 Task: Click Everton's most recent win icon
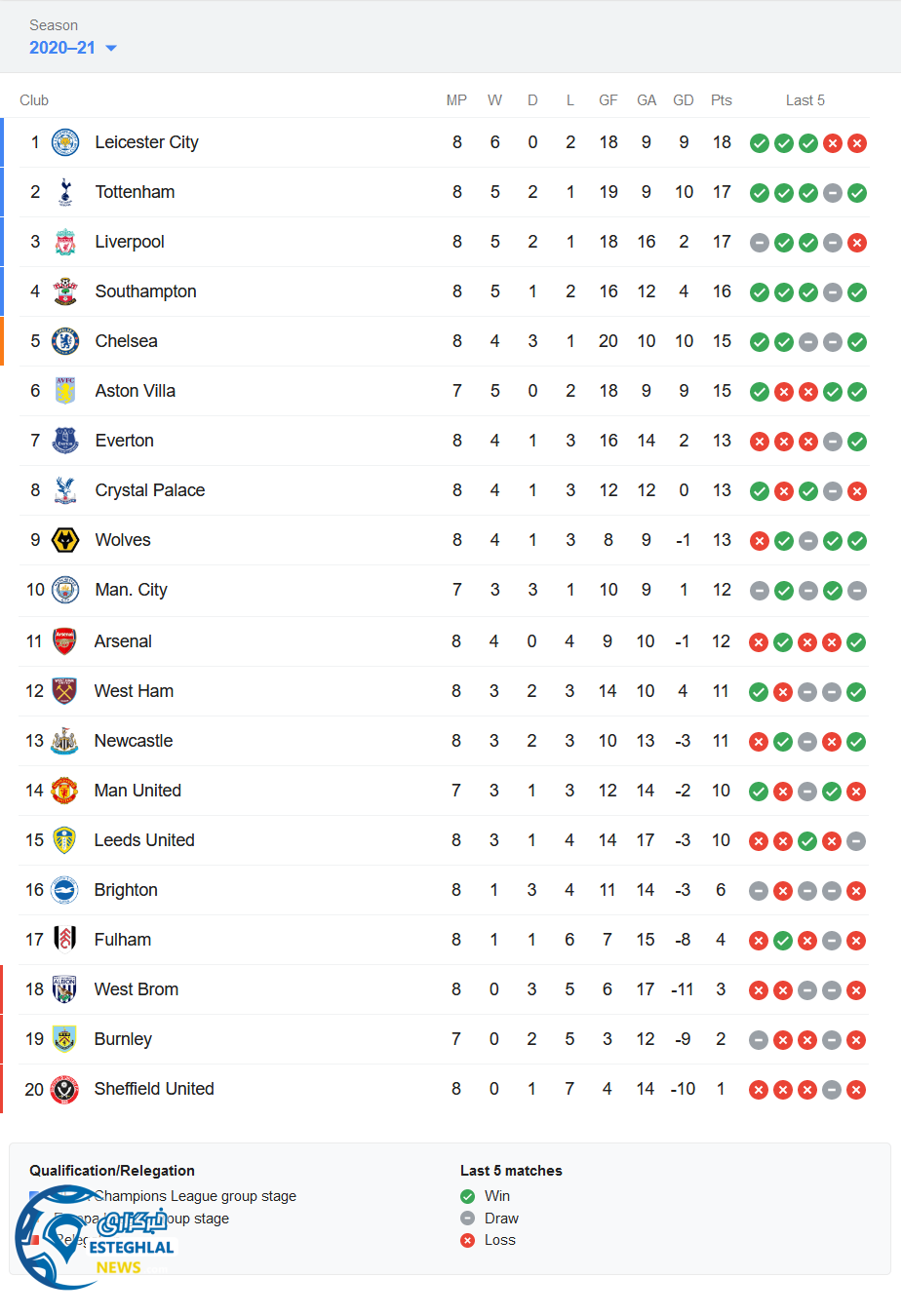(857, 442)
